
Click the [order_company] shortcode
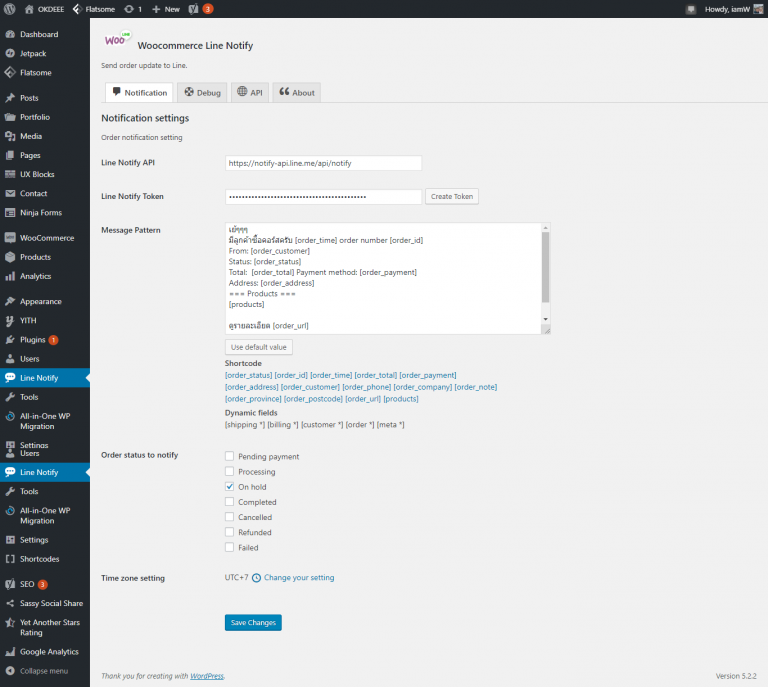tap(423, 387)
